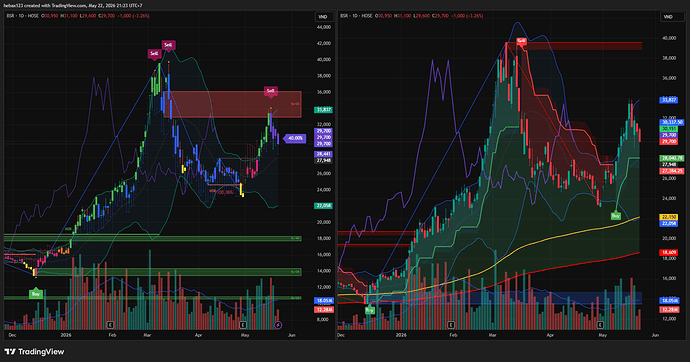Click the hebax123 created with TradingView.com header text
The width and height of the screenshot is (690, 362).
pyautogui.click(x=73, y=5)
